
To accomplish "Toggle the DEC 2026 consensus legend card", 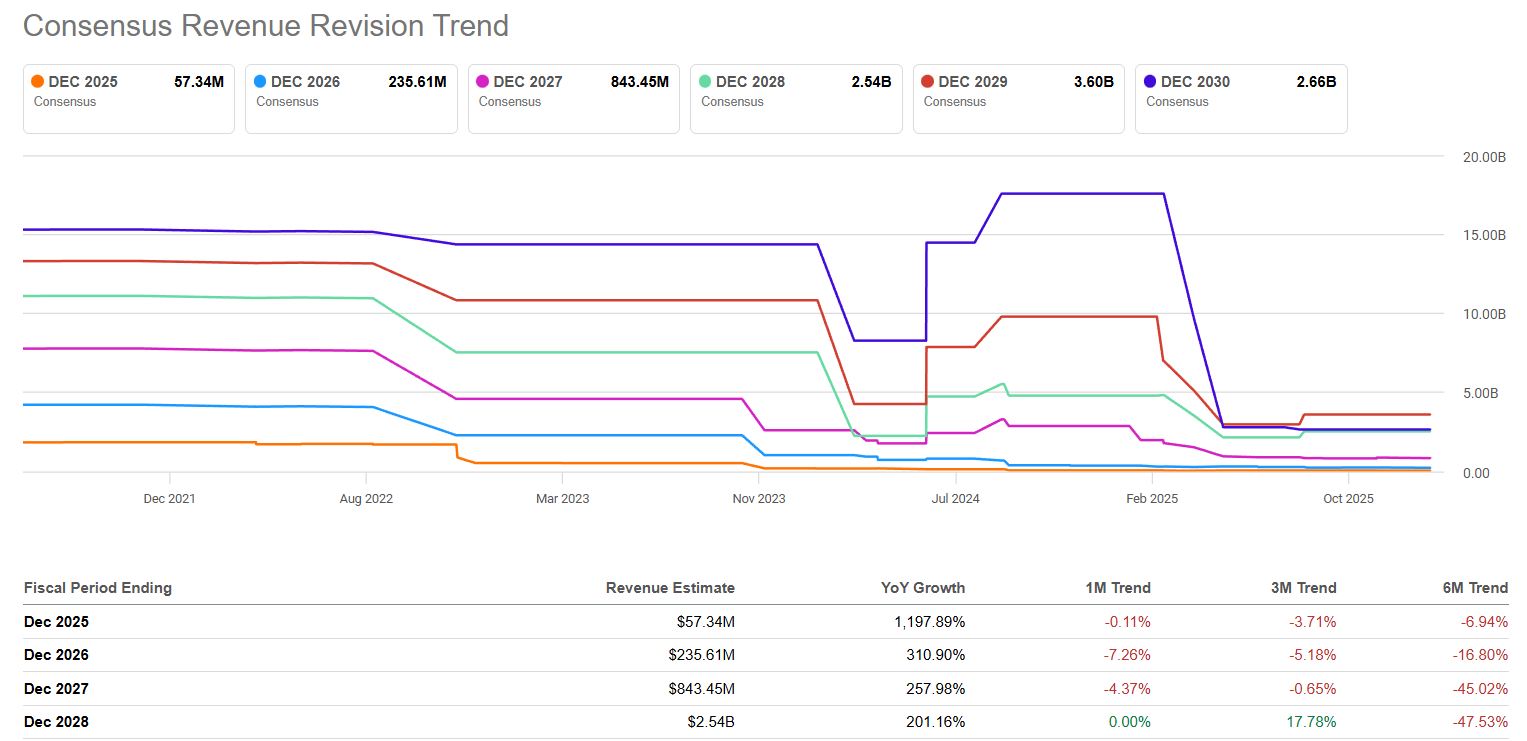I will point(351,98).
